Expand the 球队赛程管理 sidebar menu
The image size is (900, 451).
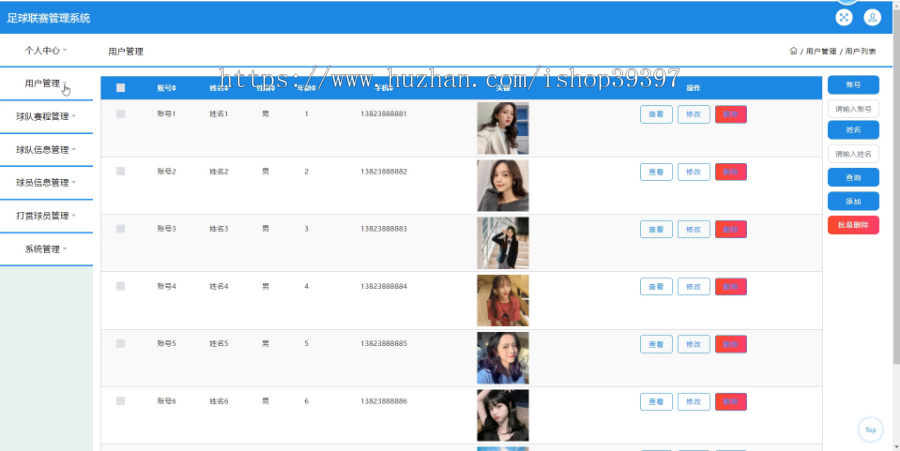(46, 116)
